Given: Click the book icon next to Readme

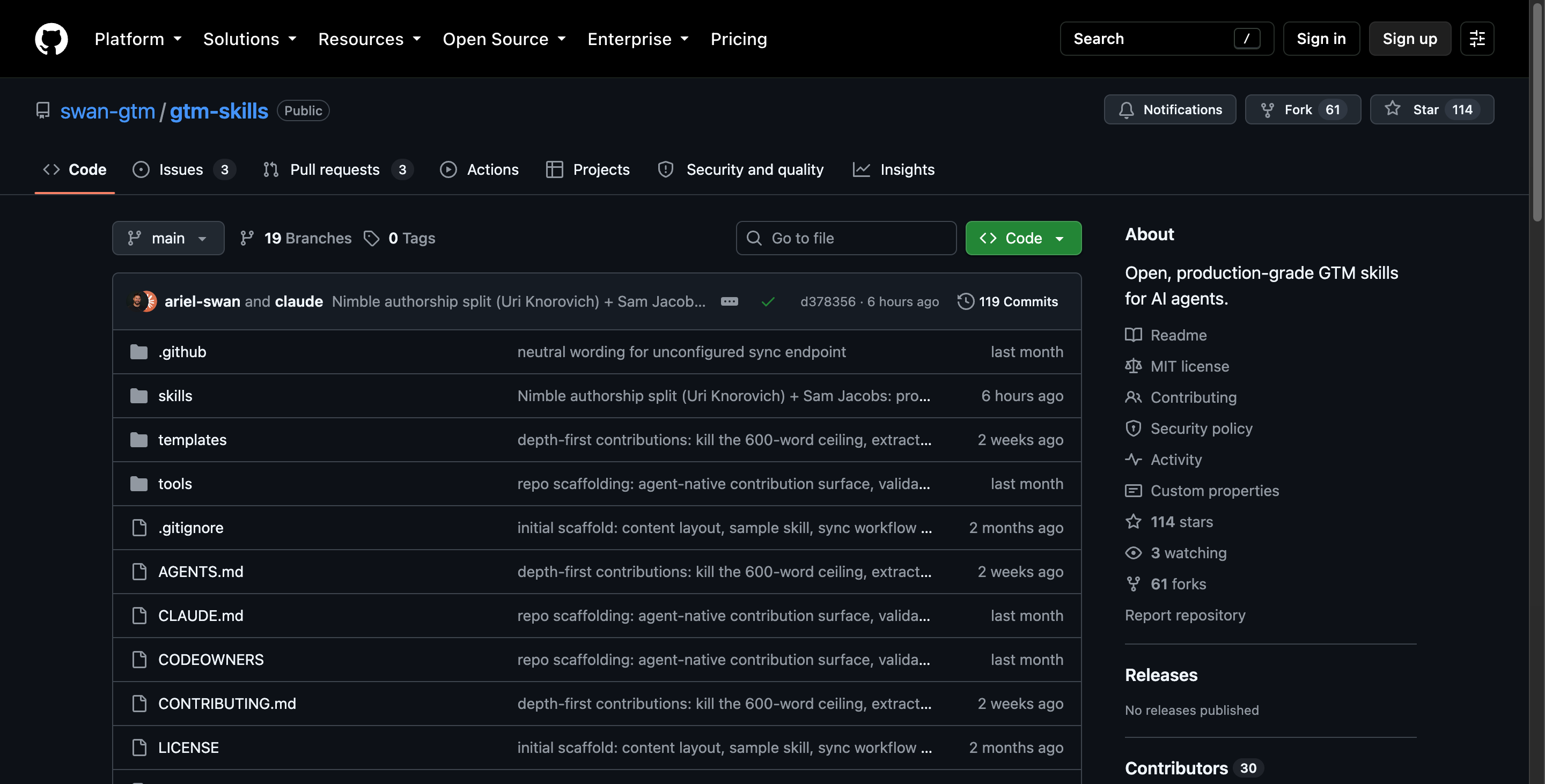Looking at the screenshot, I should 1133,335.
